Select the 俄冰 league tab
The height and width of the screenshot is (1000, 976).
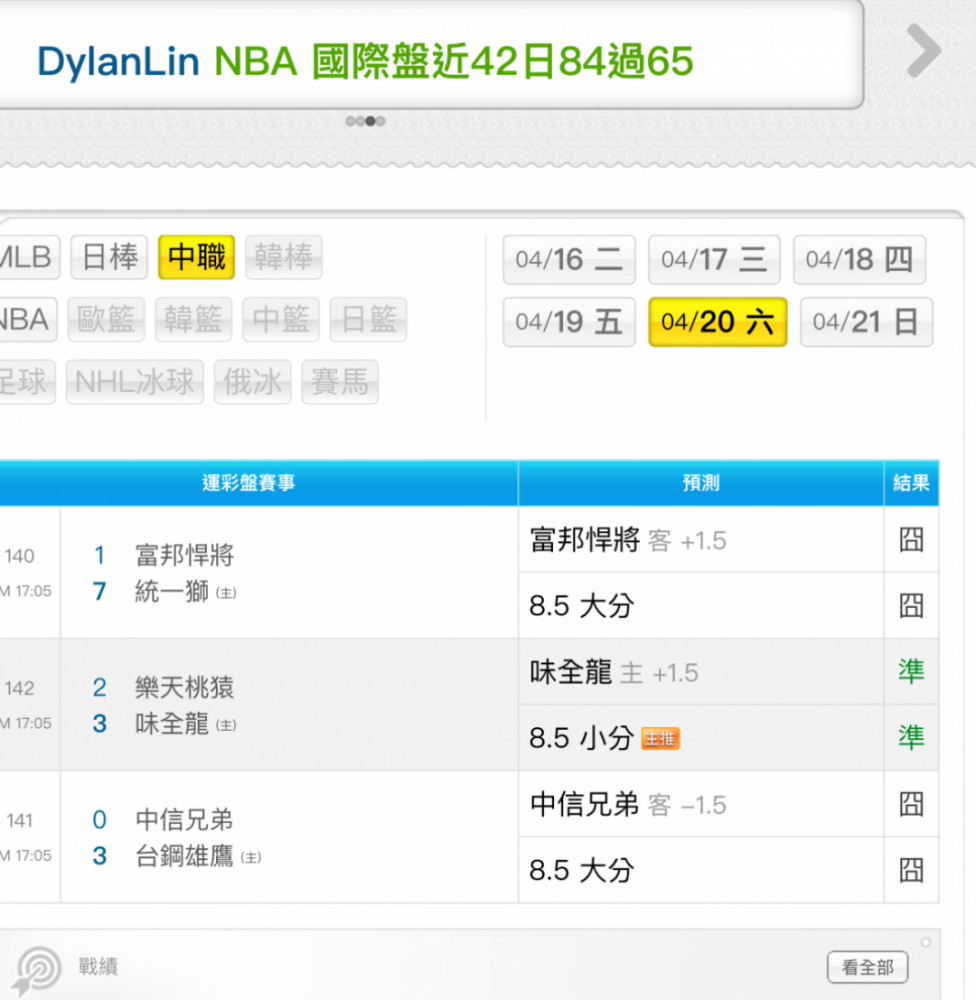point(253,382)
